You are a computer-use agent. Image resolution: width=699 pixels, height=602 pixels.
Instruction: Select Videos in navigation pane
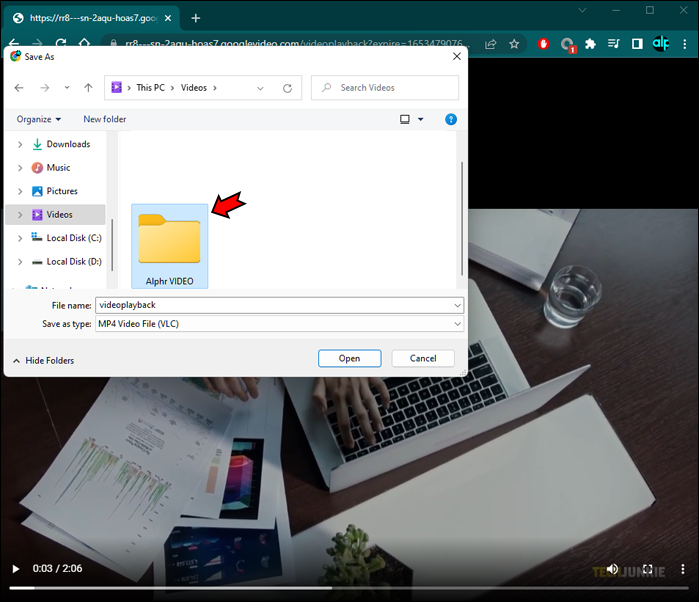click(59, 214)
